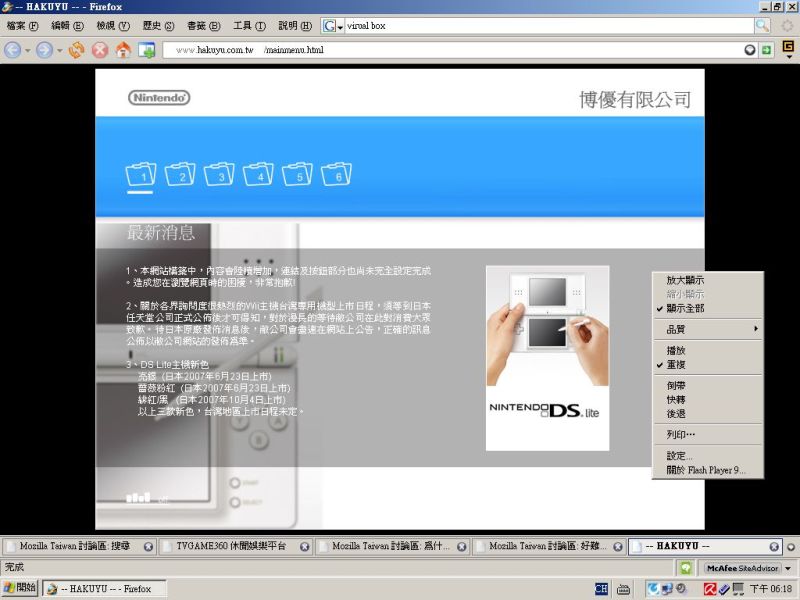The image size is (800, 600).
Task: Toggle 重複 loop option in context menu
Action: pyautogui.click(x=708, y=364)
